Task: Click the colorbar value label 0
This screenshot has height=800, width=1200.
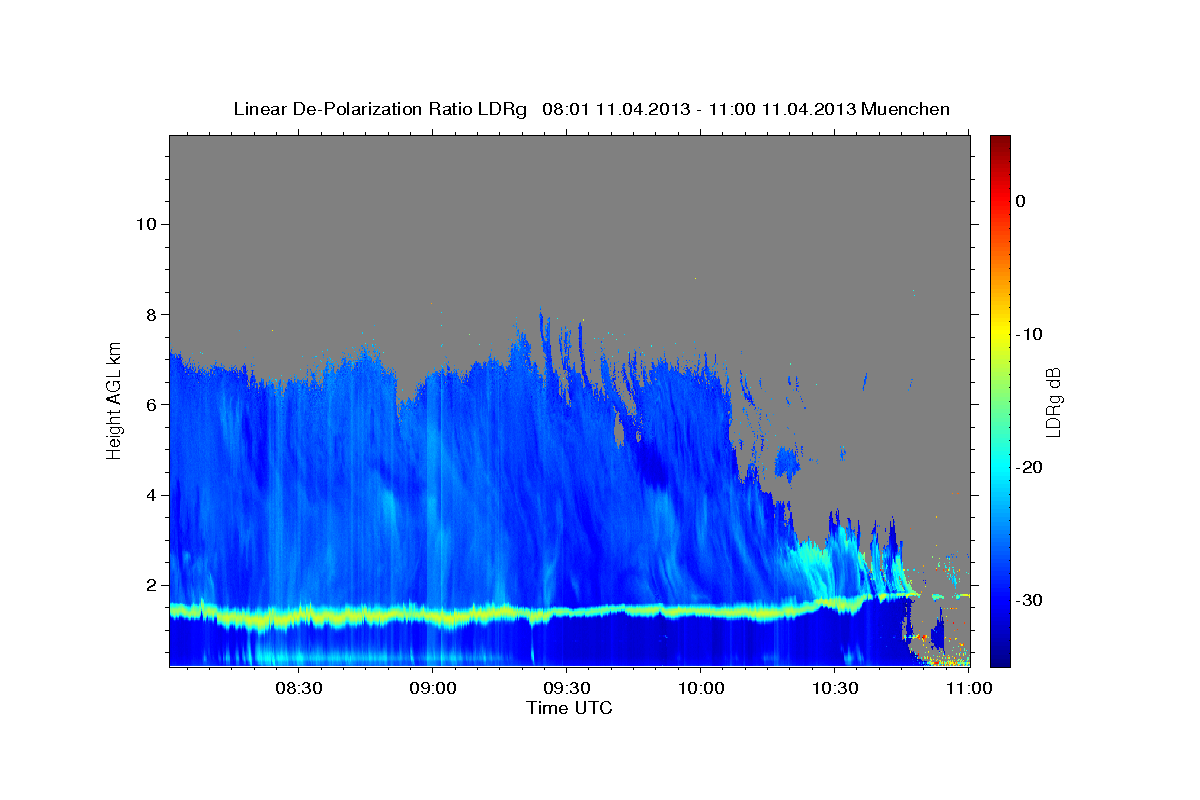Action: coord(1021,201)
